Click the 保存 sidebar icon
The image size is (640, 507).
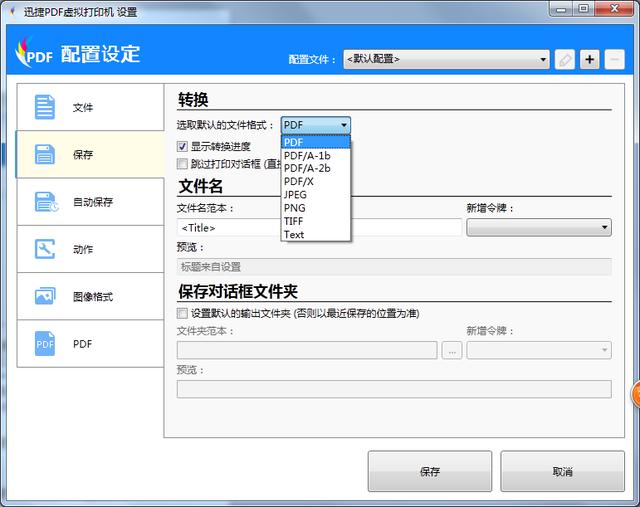pos(45,154)
